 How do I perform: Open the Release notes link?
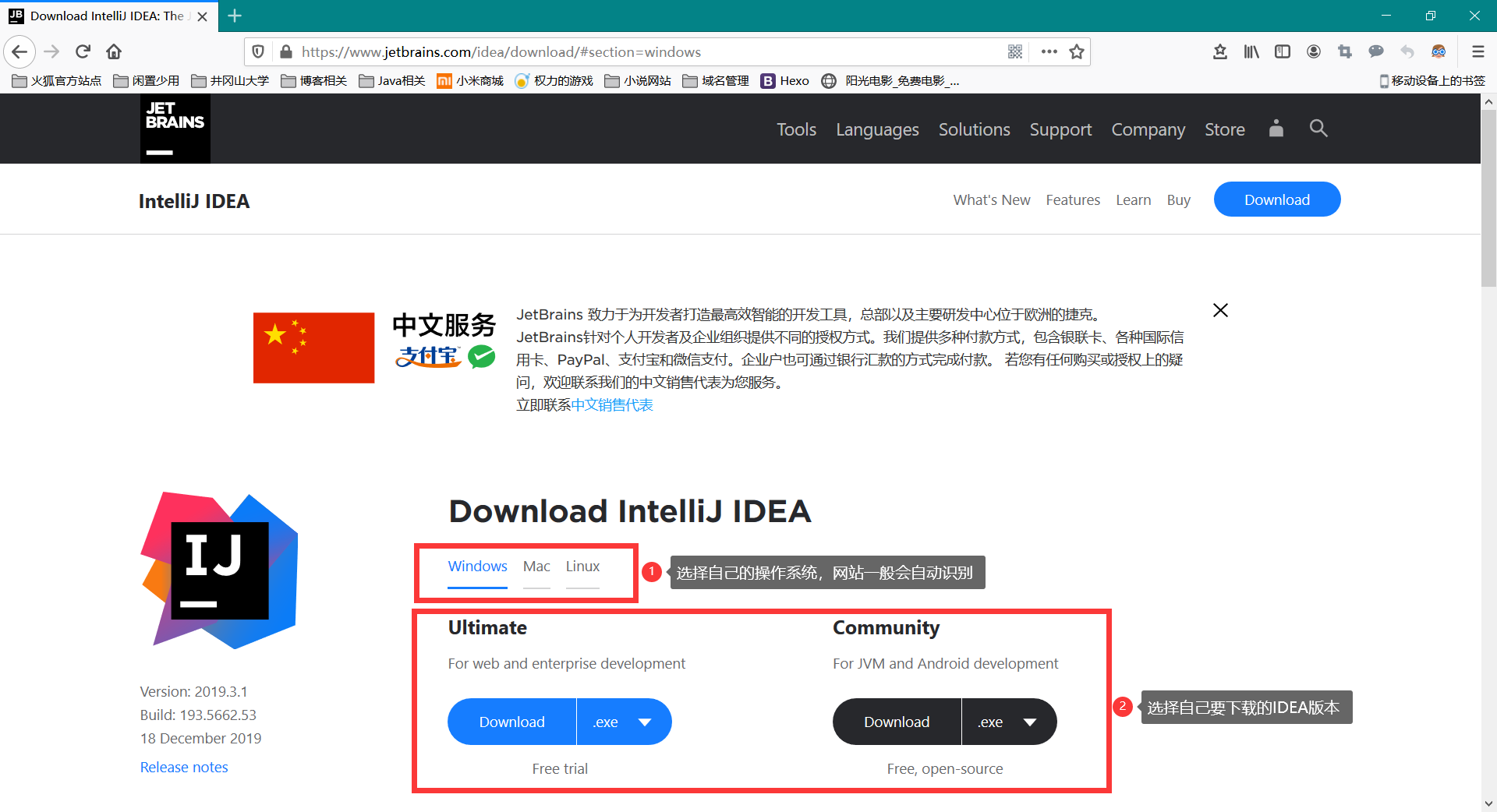184,768
